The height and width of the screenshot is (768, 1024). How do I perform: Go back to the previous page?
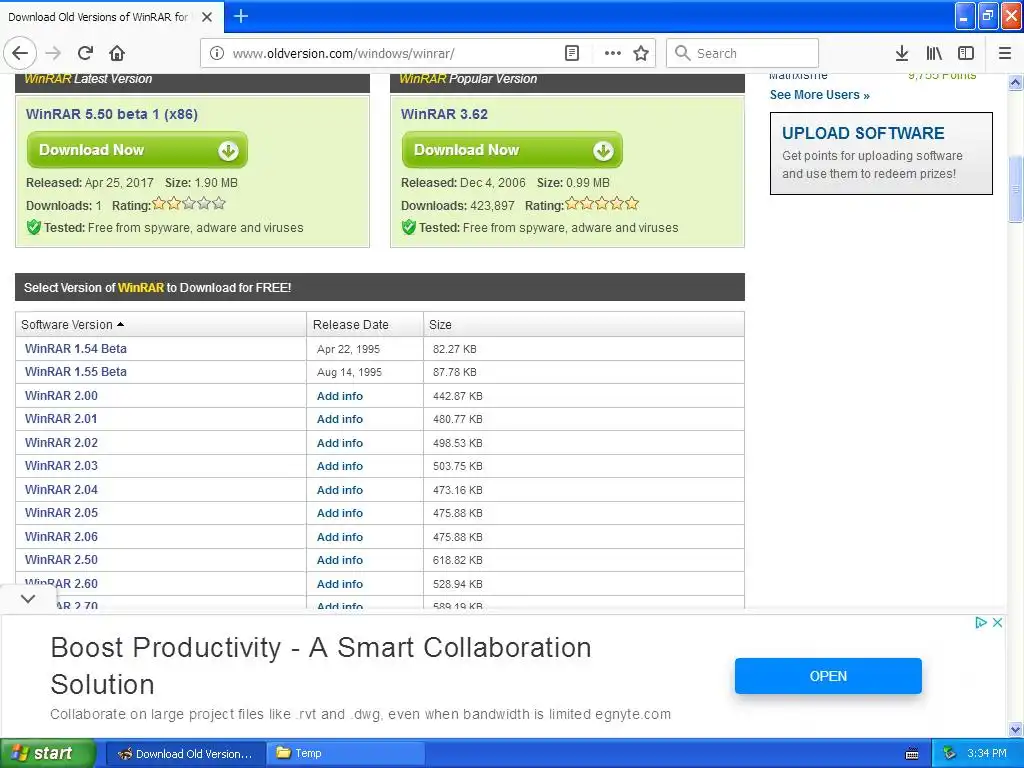coord(20,54)
